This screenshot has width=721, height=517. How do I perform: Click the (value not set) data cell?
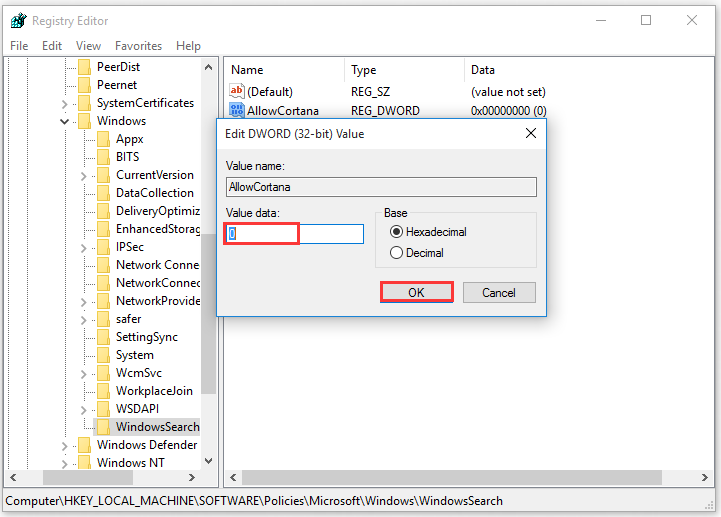tap(509, 92)
